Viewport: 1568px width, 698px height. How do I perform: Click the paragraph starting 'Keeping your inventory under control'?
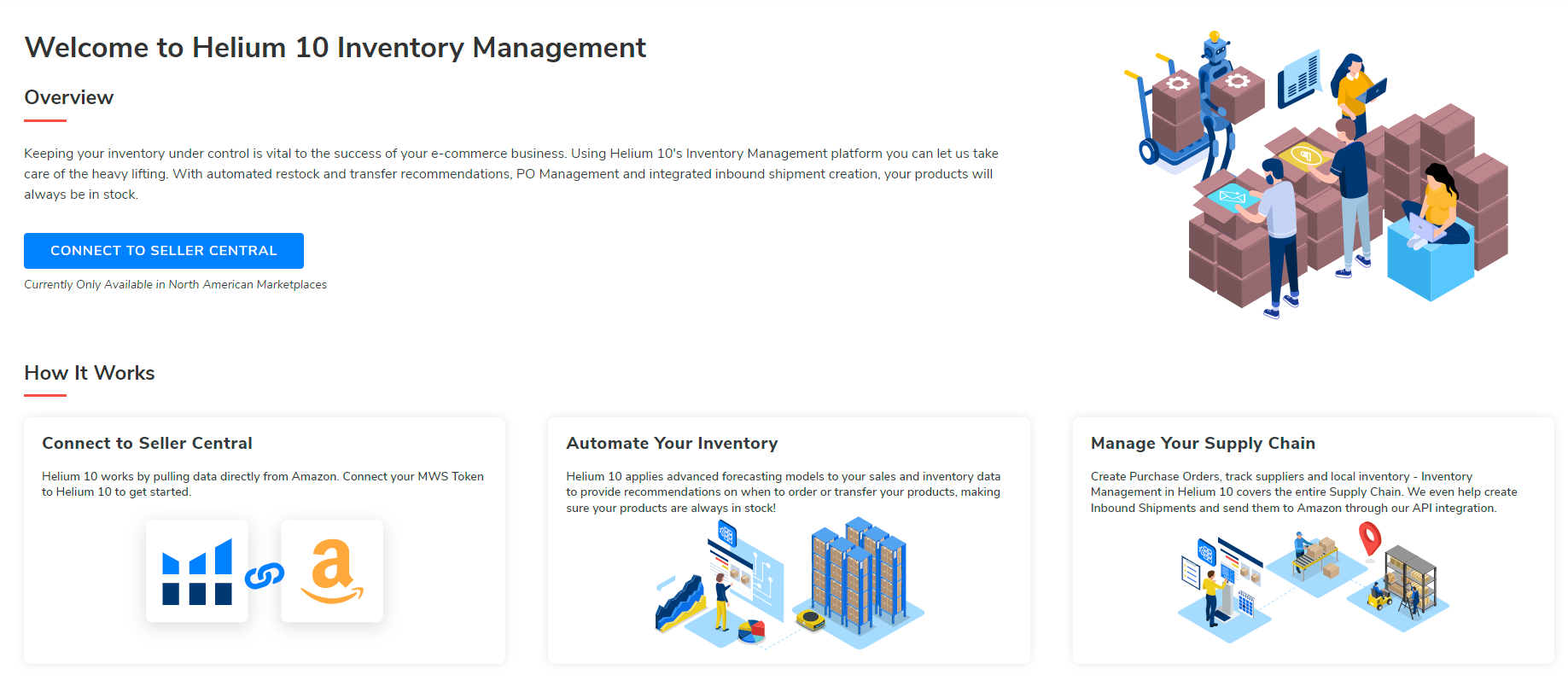coord(511,174)
